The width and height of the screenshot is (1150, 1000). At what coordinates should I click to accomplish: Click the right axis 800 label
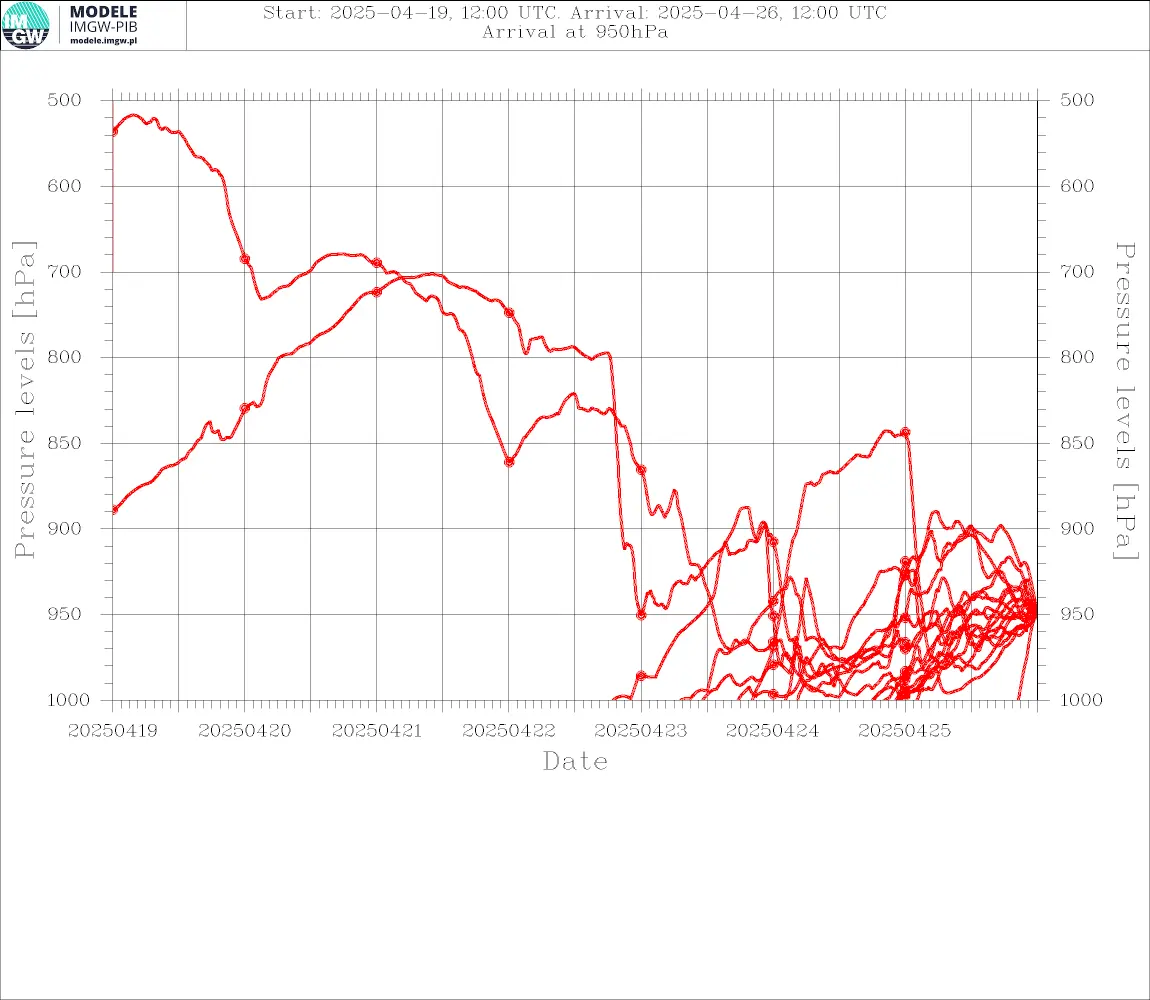coord(1077,357)
